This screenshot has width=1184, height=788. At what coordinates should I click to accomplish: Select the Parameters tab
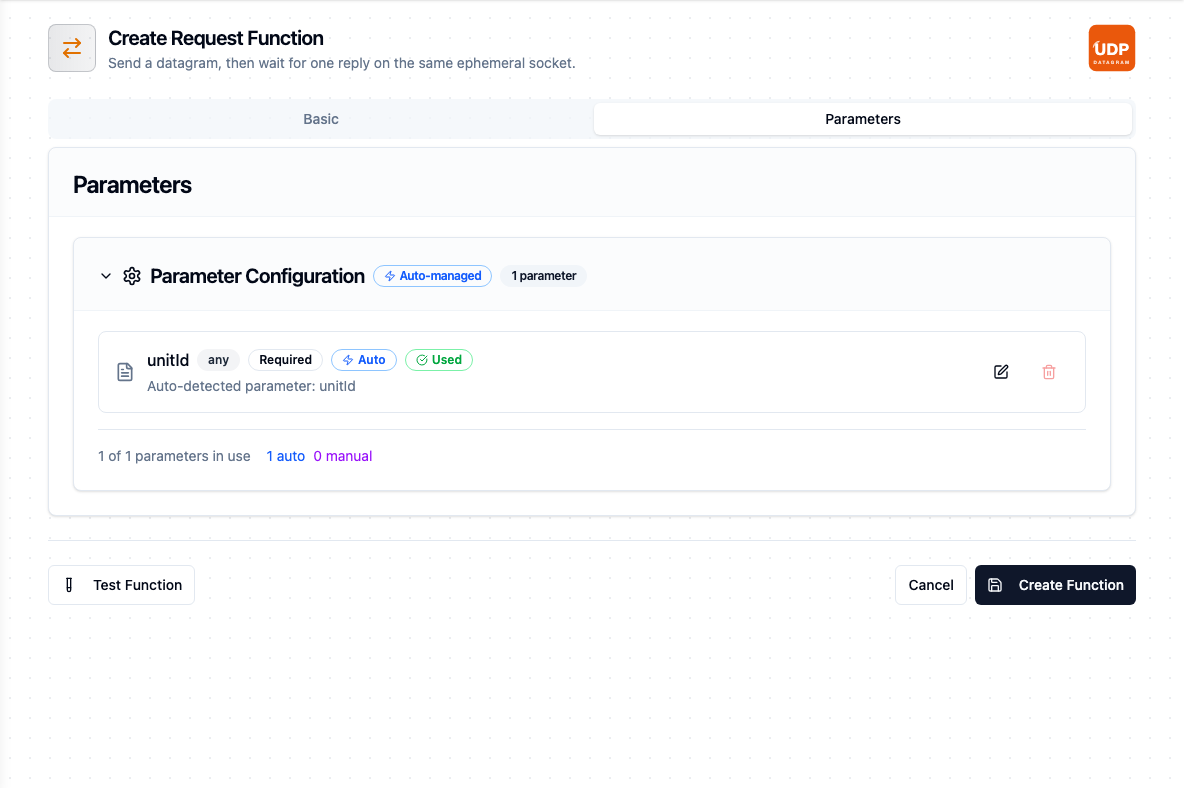[x=862, y=119]
